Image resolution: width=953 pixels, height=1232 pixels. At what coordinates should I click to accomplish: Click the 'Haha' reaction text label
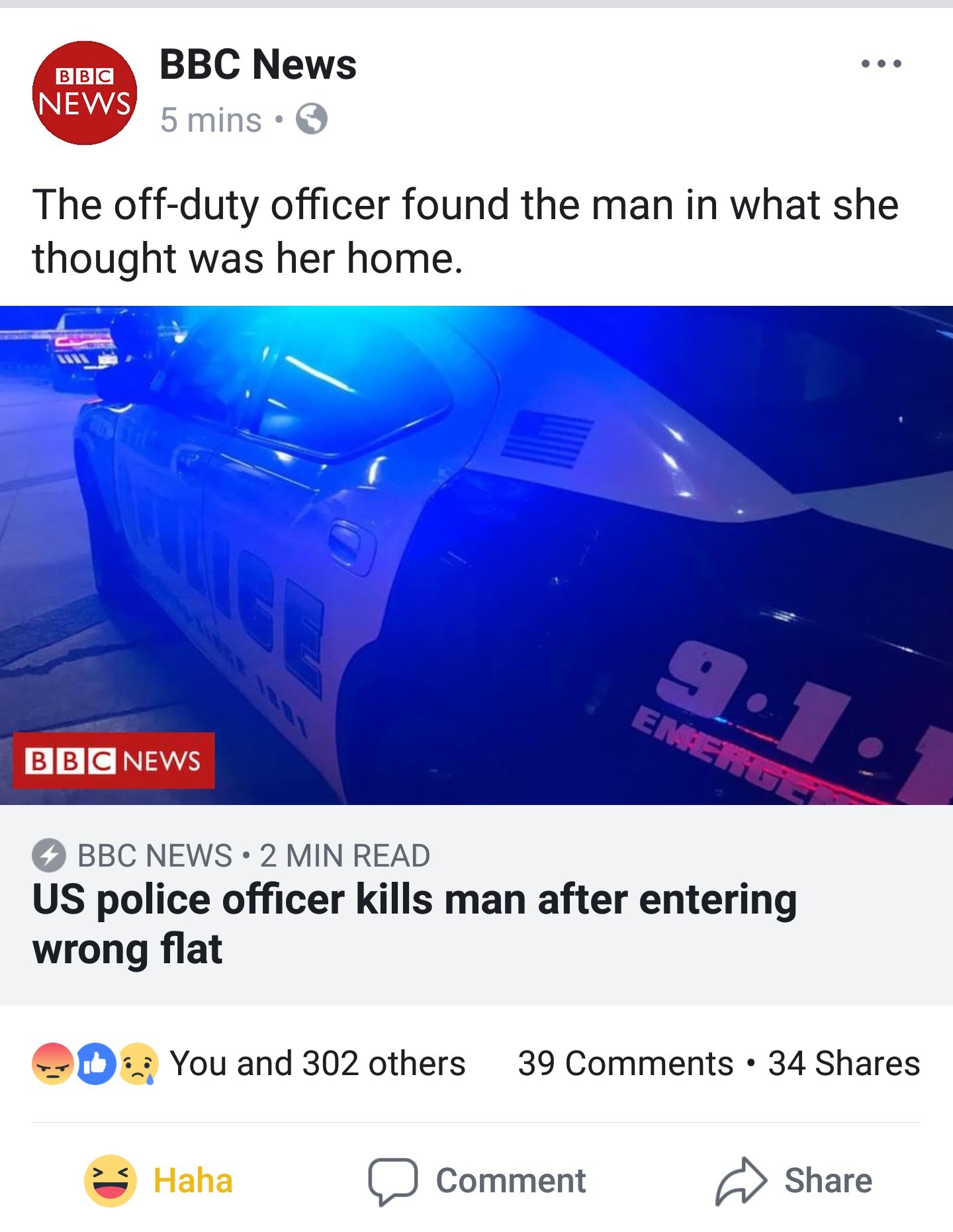click(x=193, y=1181)
